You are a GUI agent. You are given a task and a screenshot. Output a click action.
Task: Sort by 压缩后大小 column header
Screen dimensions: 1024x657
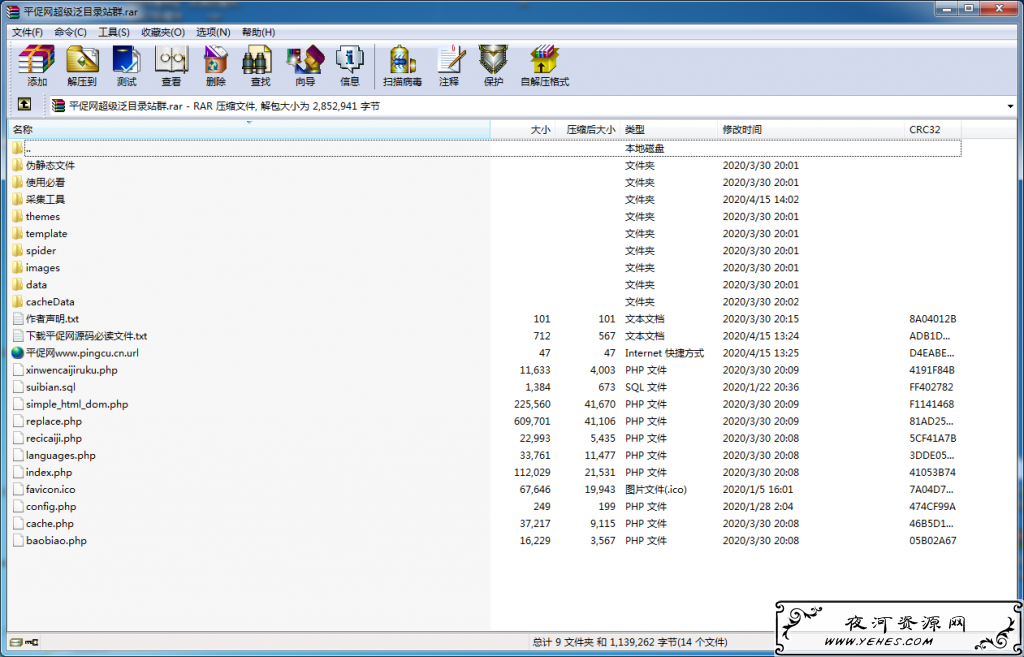click(588, 129)
